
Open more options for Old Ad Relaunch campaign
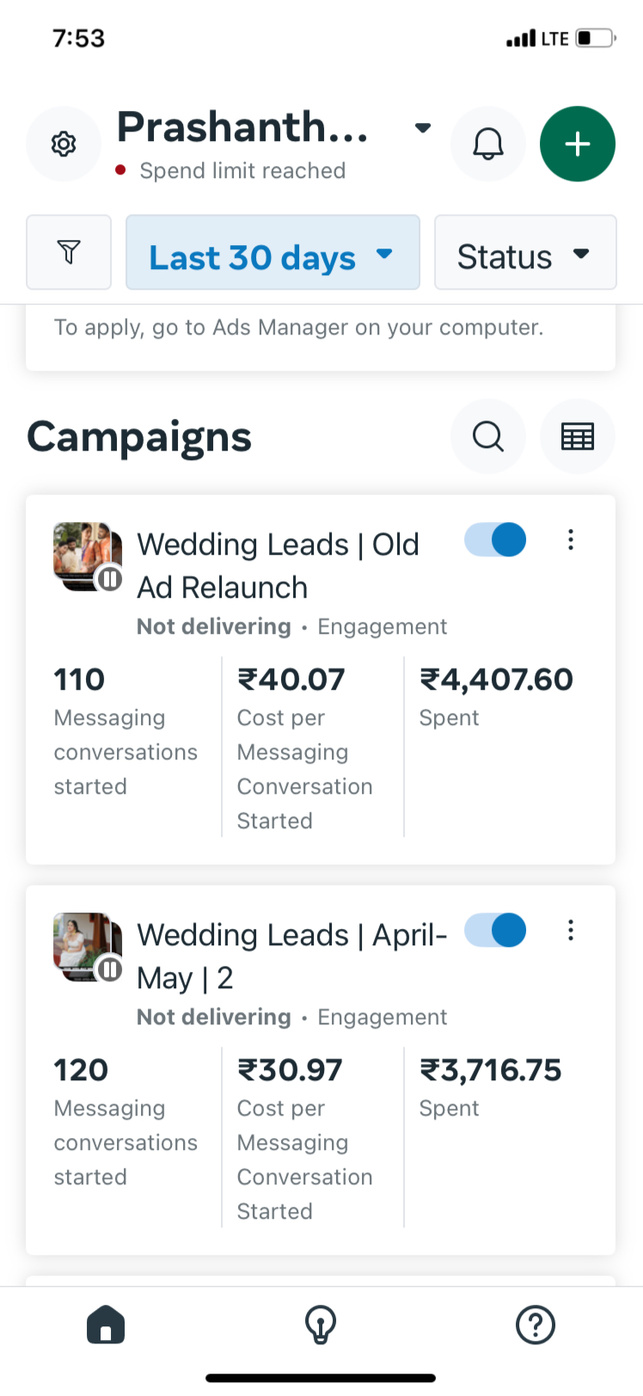[570, 540]
